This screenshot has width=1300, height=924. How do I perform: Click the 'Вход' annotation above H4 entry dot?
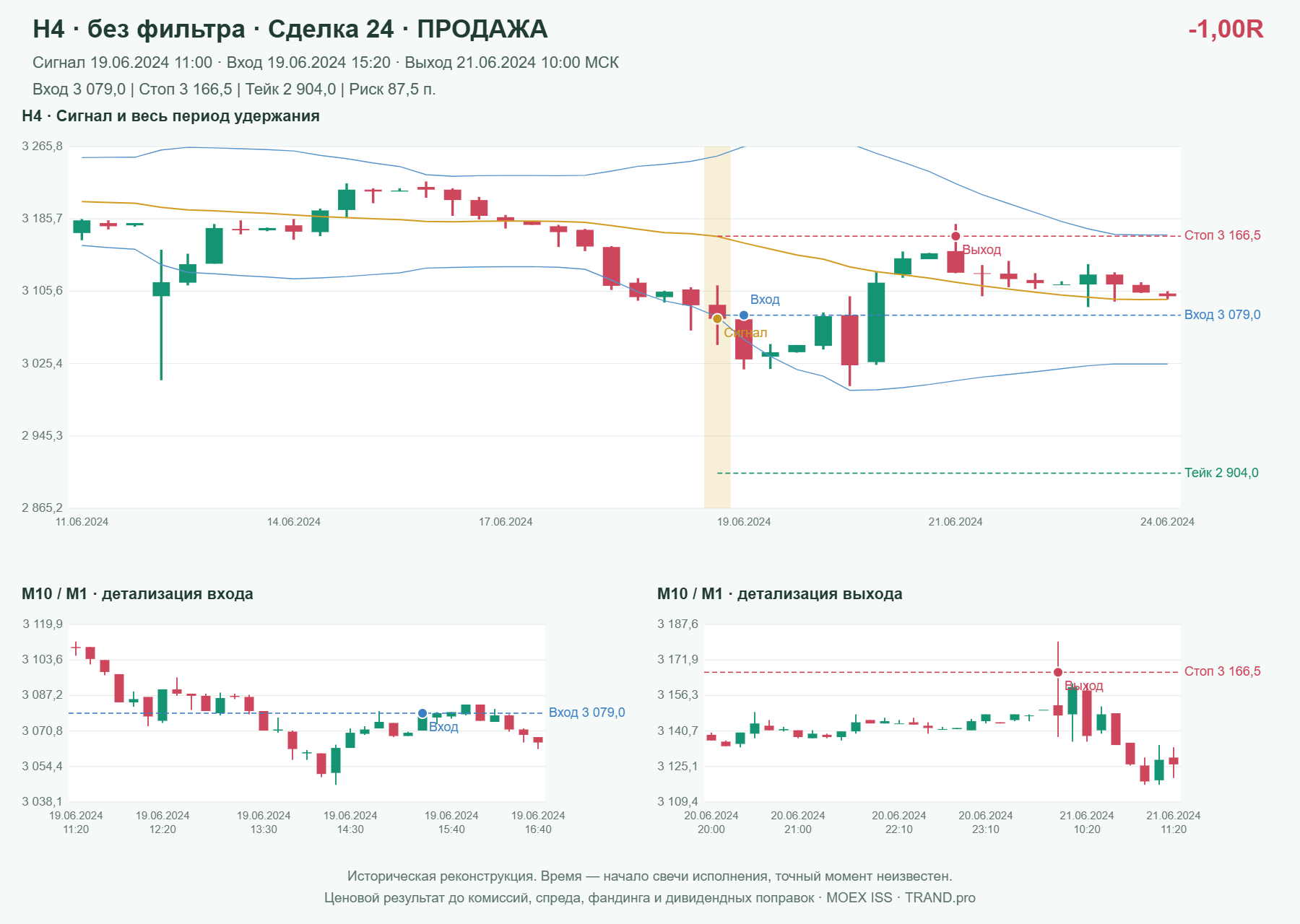765,300
